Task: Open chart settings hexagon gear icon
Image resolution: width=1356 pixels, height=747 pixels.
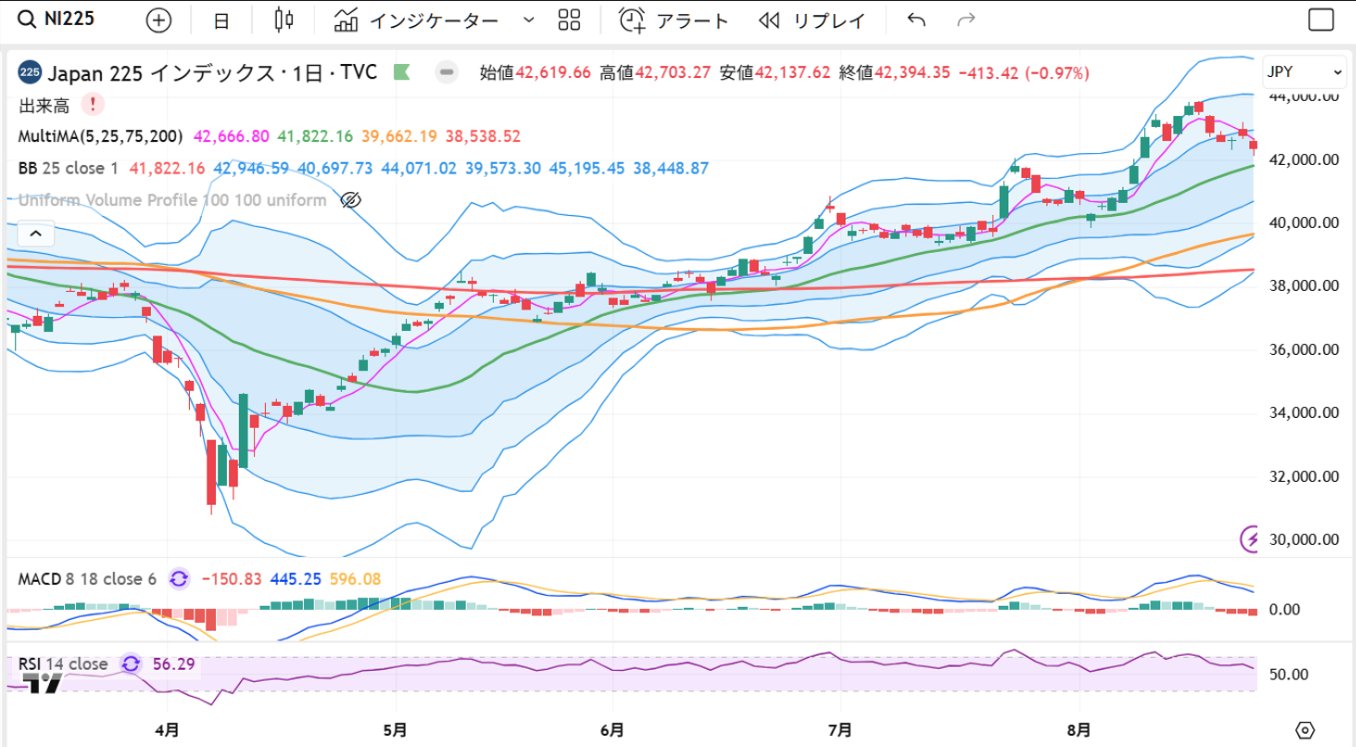Action: pyautogui.click(x=1304, y=729)
